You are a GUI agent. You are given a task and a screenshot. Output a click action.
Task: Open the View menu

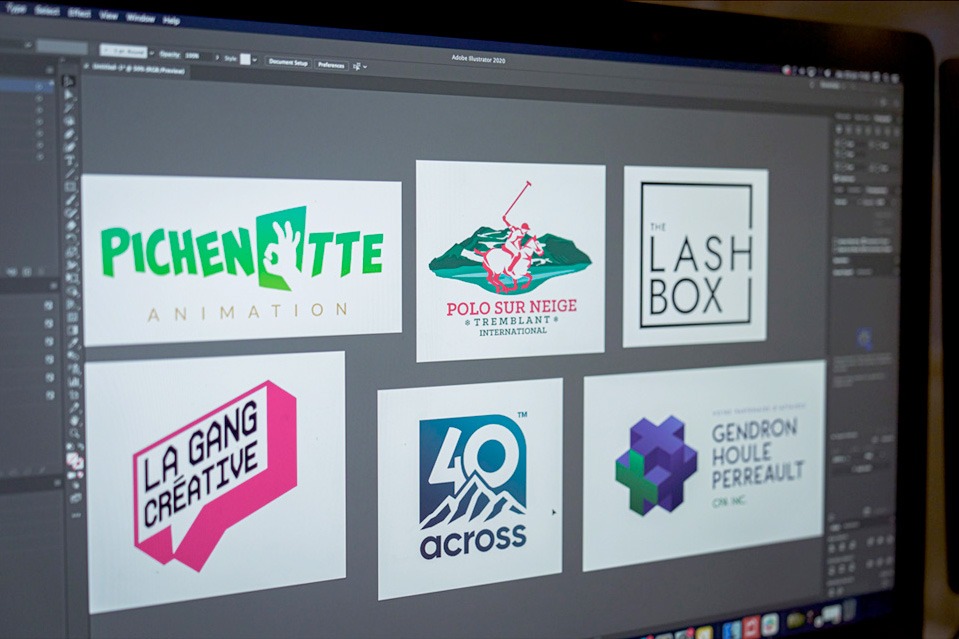click(x=108, y=16)
